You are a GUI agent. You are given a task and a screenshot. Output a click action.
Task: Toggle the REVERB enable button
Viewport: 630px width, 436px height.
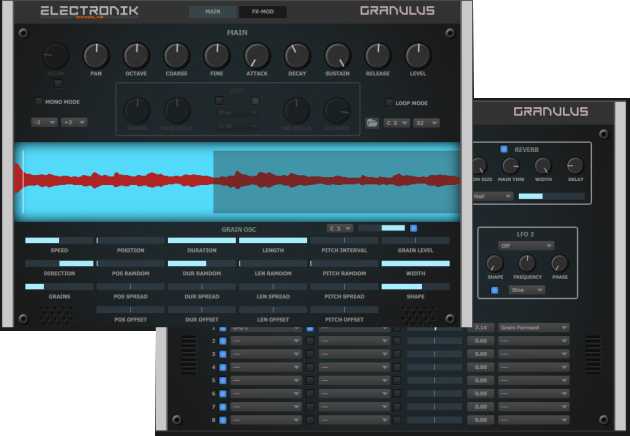[504, 149]
